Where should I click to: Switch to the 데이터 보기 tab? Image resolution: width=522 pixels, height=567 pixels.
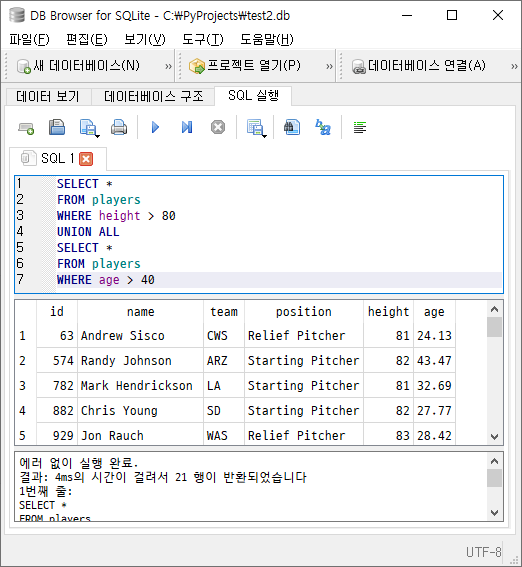click(48, 97)
